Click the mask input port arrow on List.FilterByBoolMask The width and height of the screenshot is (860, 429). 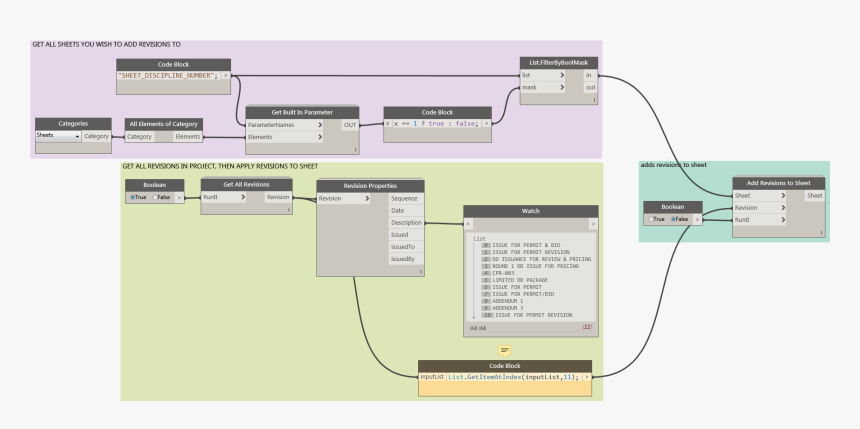pos(562,87)
